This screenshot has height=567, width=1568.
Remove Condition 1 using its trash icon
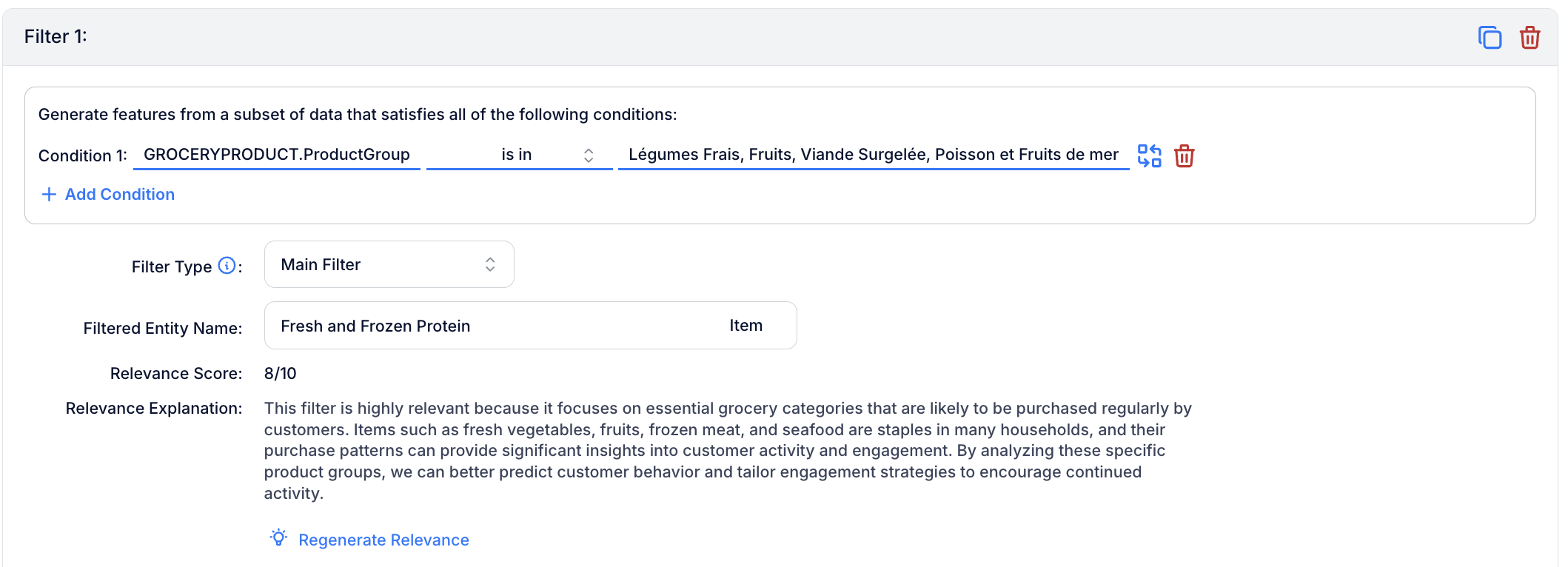(x=1185, y=155)
